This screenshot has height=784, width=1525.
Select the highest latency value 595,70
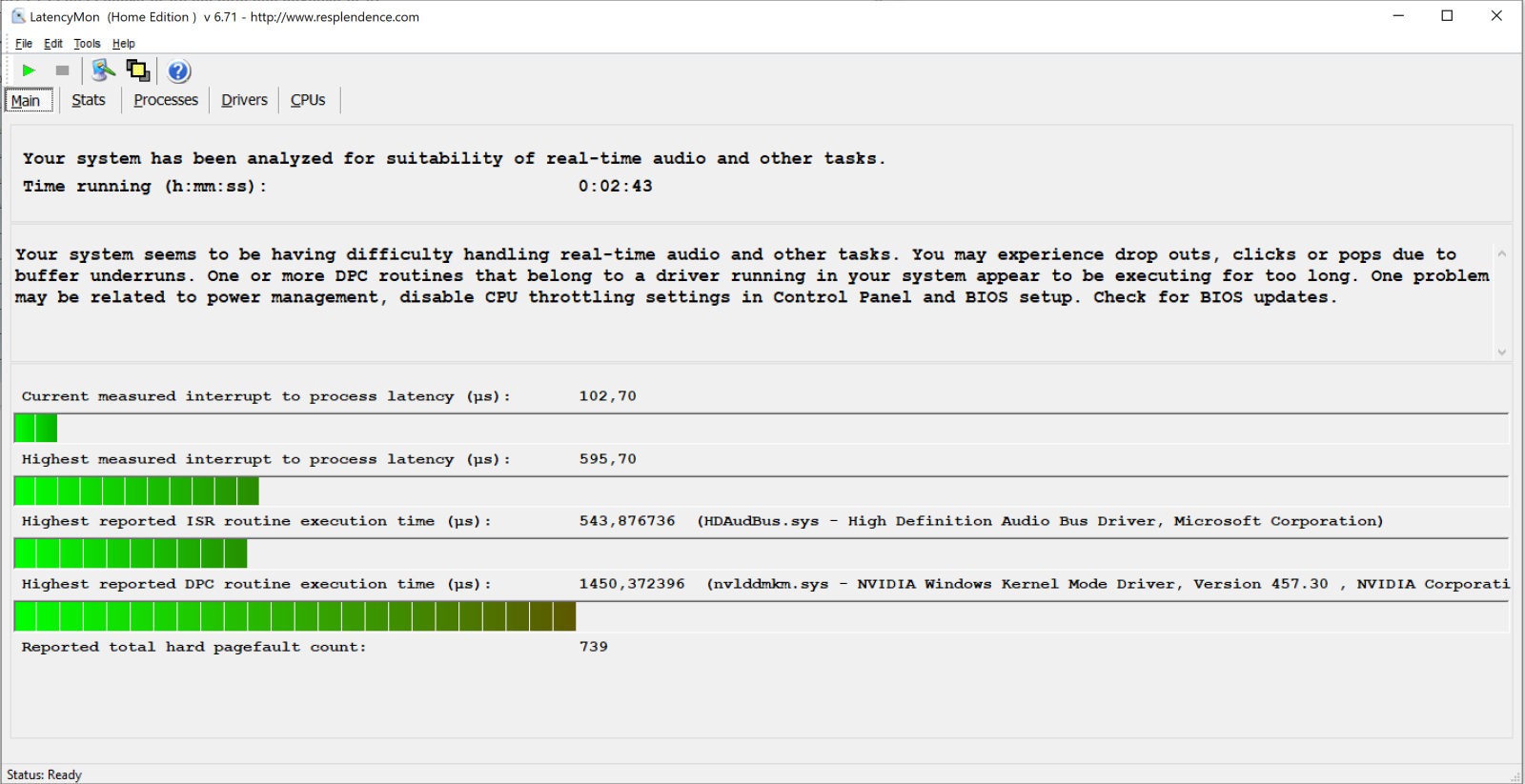[607, 459]
